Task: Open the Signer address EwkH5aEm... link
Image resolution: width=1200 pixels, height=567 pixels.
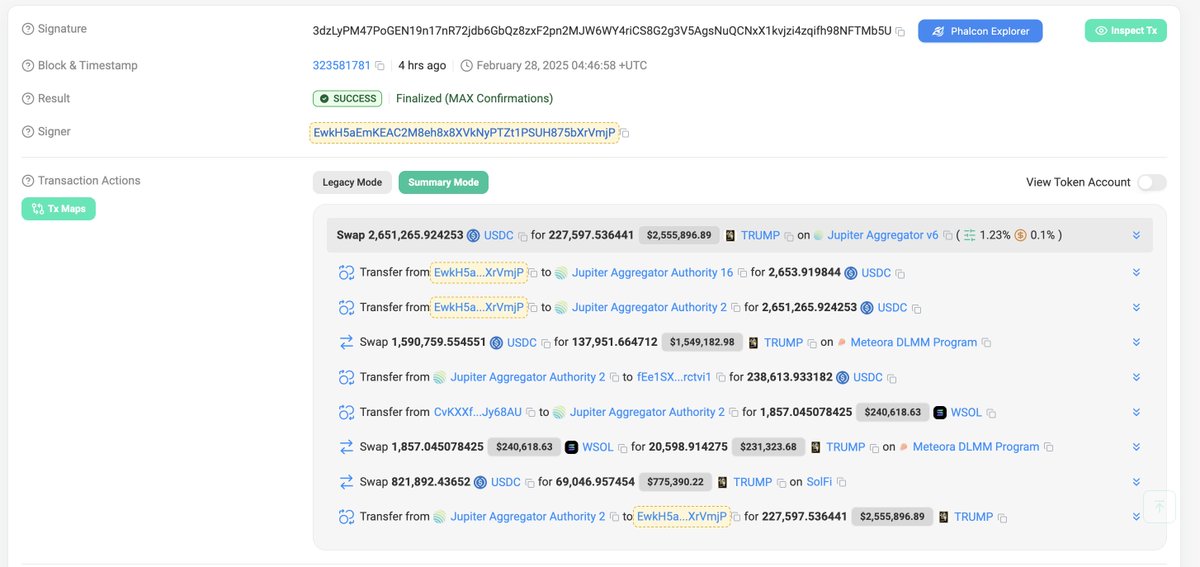Action: [x=464, y=132]
